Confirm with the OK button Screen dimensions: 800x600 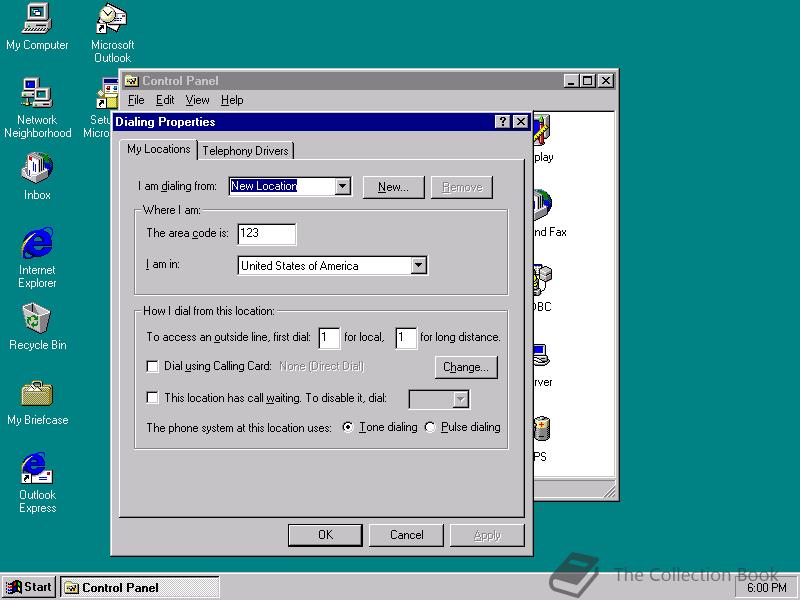pyautogui.click(x=325, y=535)
